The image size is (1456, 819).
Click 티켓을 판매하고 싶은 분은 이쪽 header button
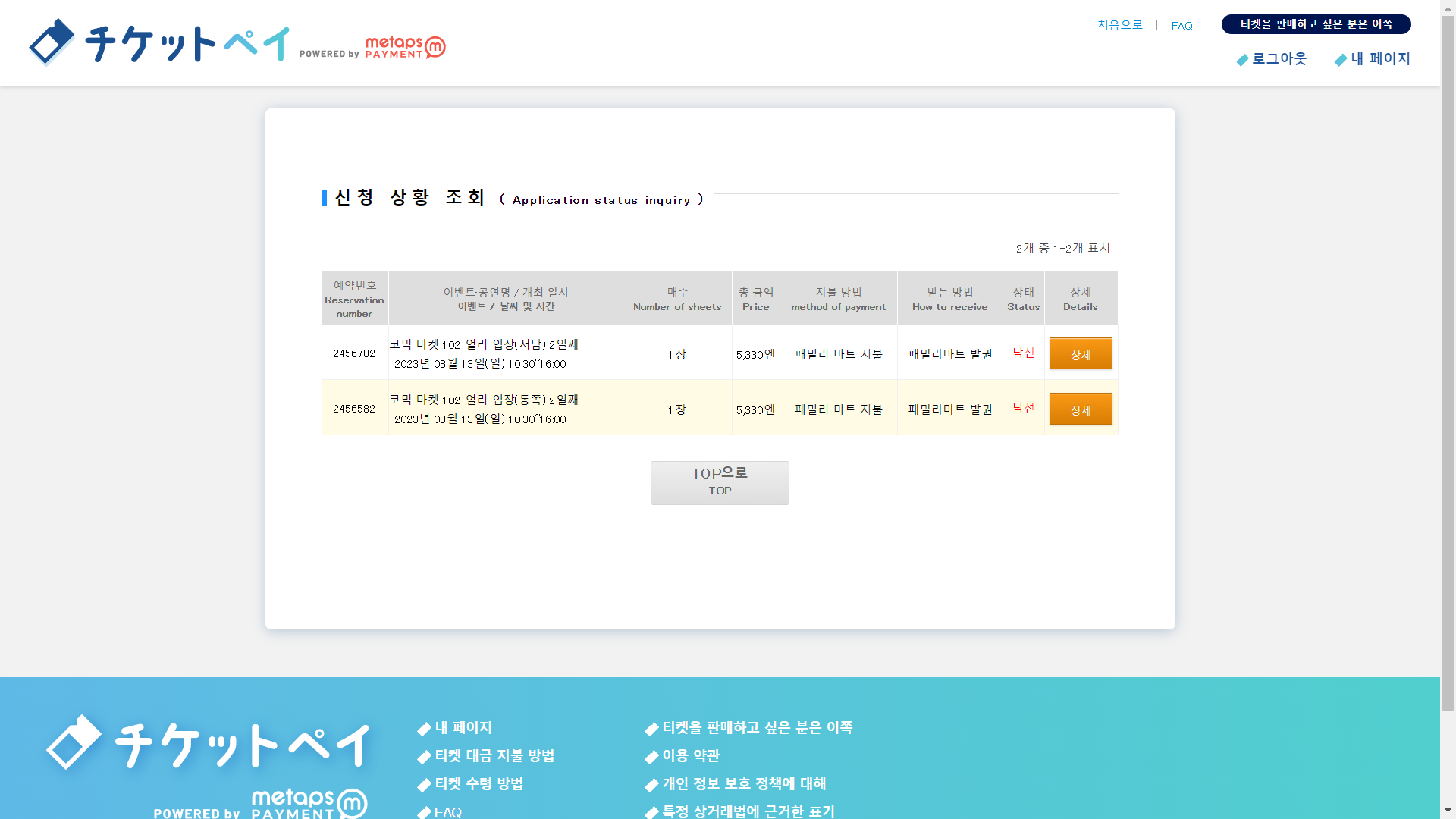[1316, 24]
